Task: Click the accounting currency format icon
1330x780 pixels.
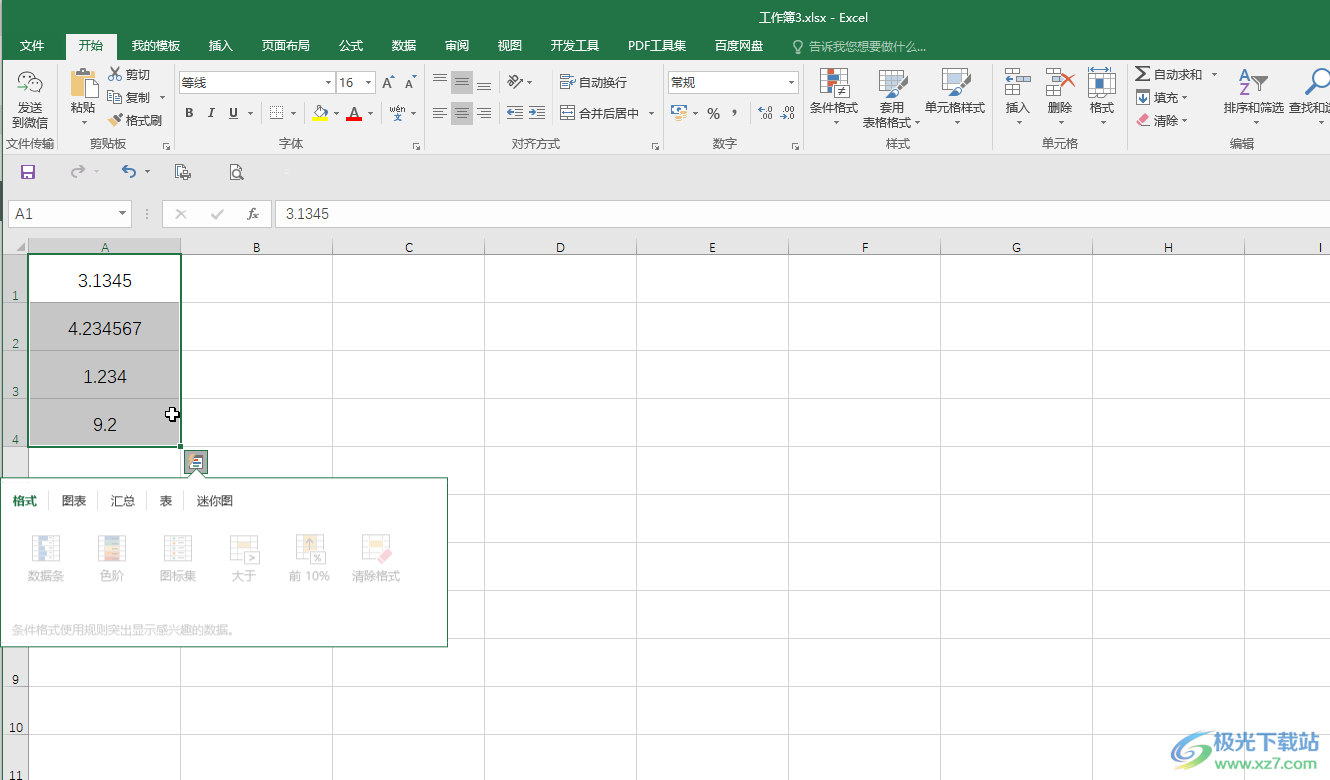Action: pyautogui.click(x=679, y=113)
